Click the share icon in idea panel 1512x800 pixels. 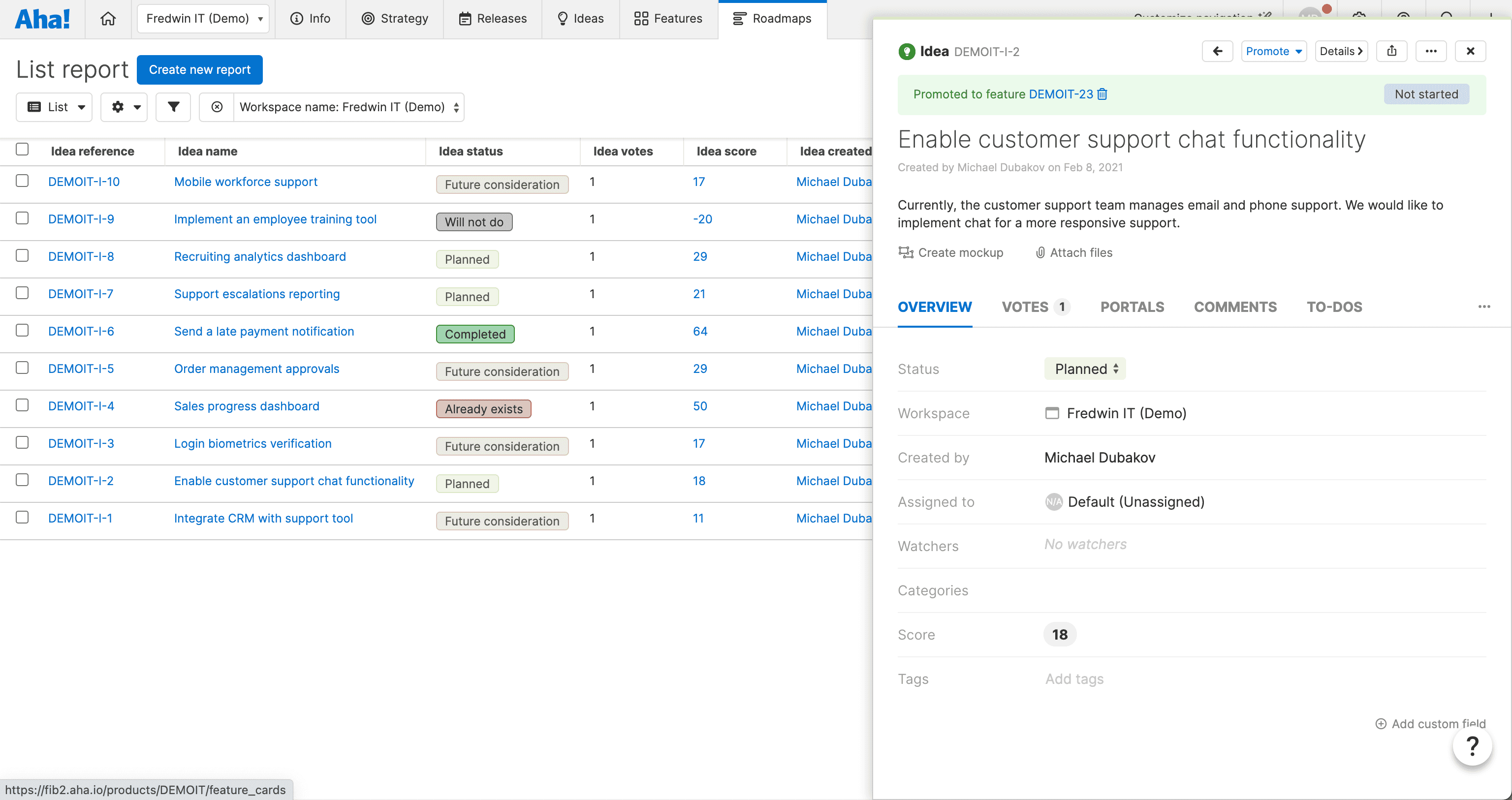pyautogui.click(x=1392, y=51)
